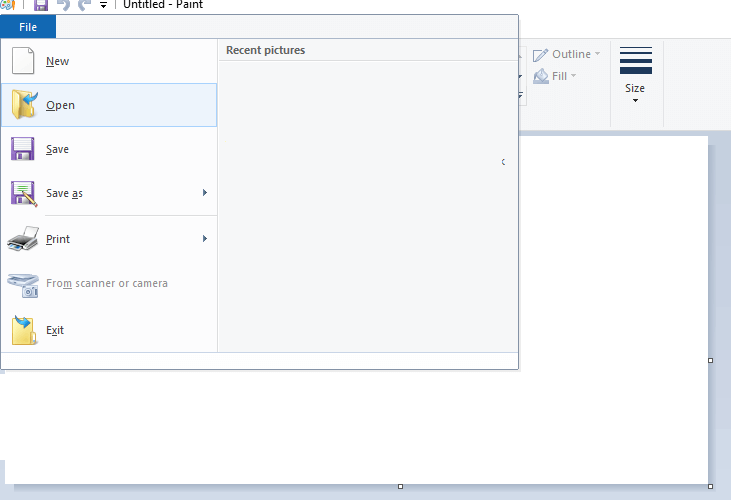Click the yellow folder Open icon

[x=24, y=104]
